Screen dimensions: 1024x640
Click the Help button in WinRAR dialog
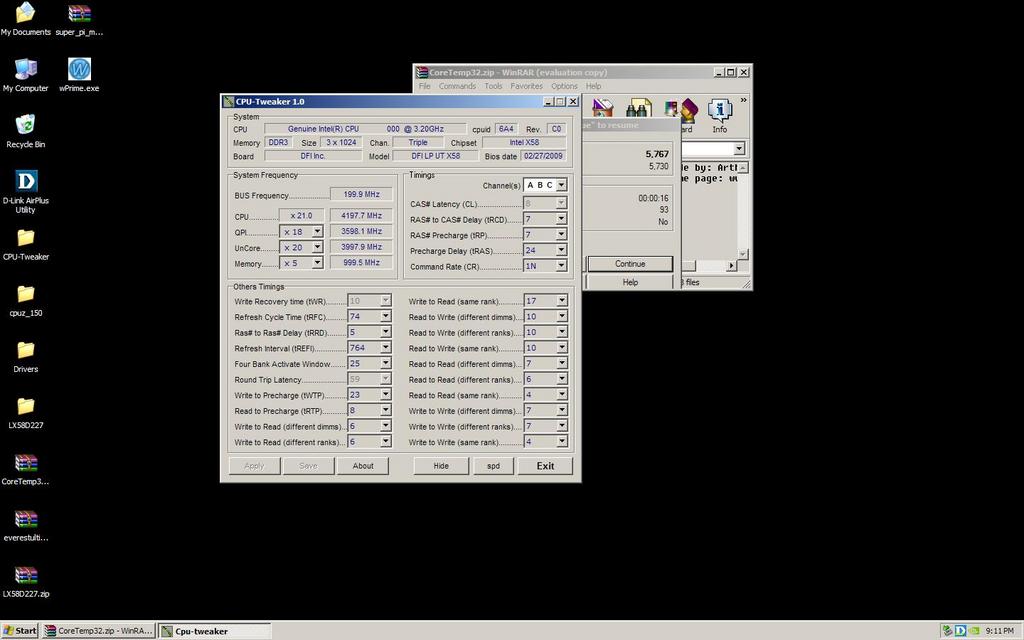(630, 282)
